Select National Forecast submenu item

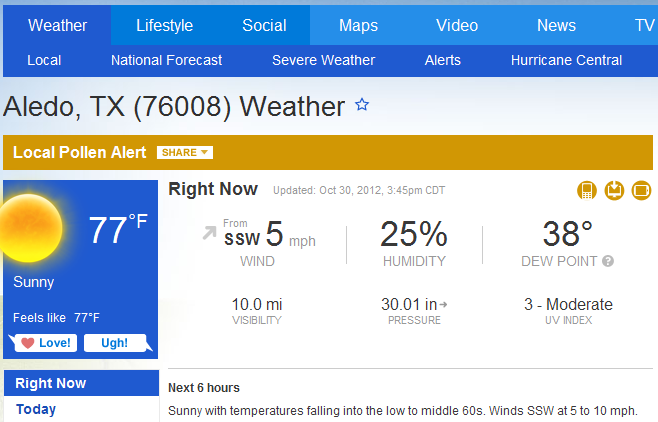(167, 60)
